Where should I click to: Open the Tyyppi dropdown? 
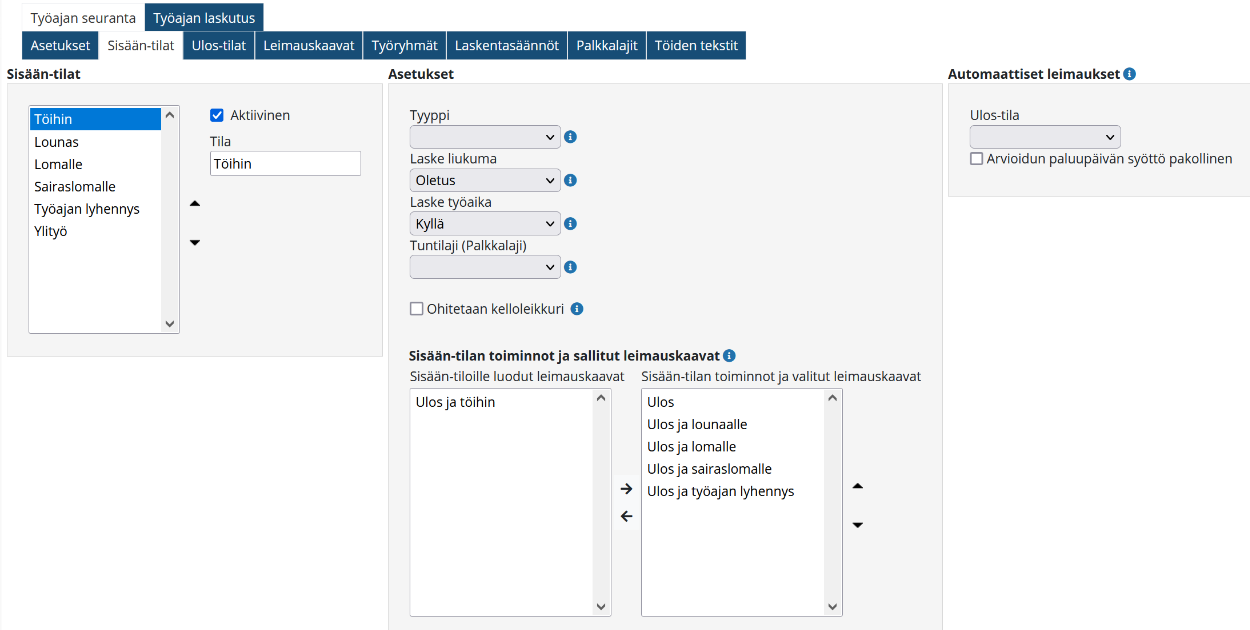pyautogui.click(x=485, y=137)
